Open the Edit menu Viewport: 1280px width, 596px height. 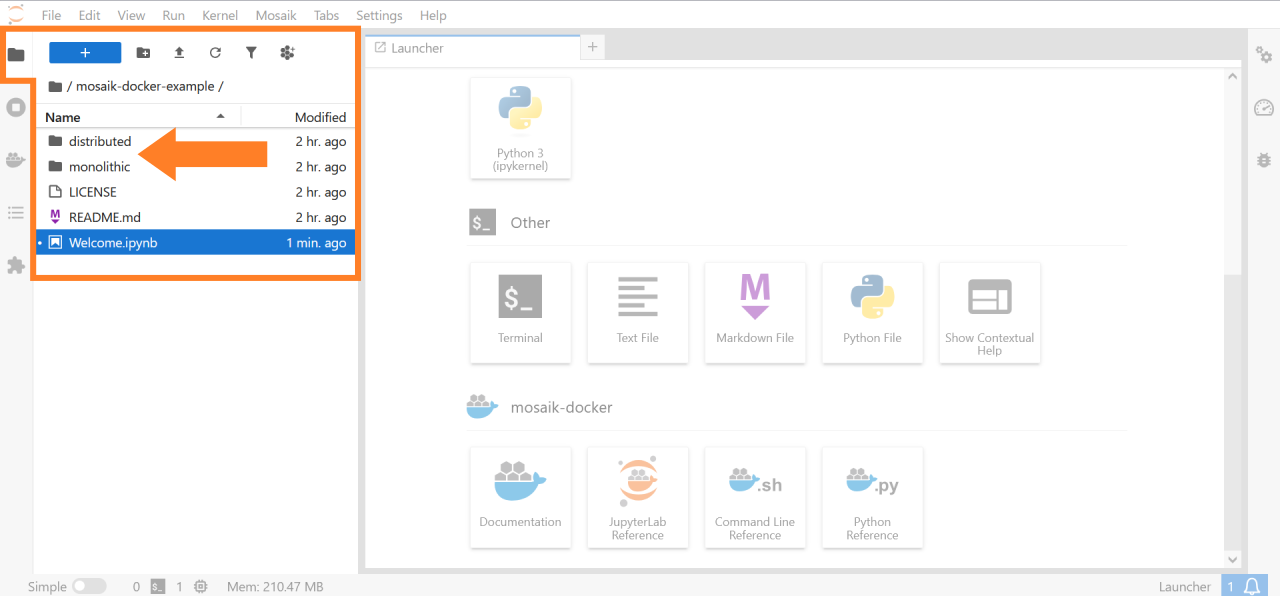[x=89, y=16]
